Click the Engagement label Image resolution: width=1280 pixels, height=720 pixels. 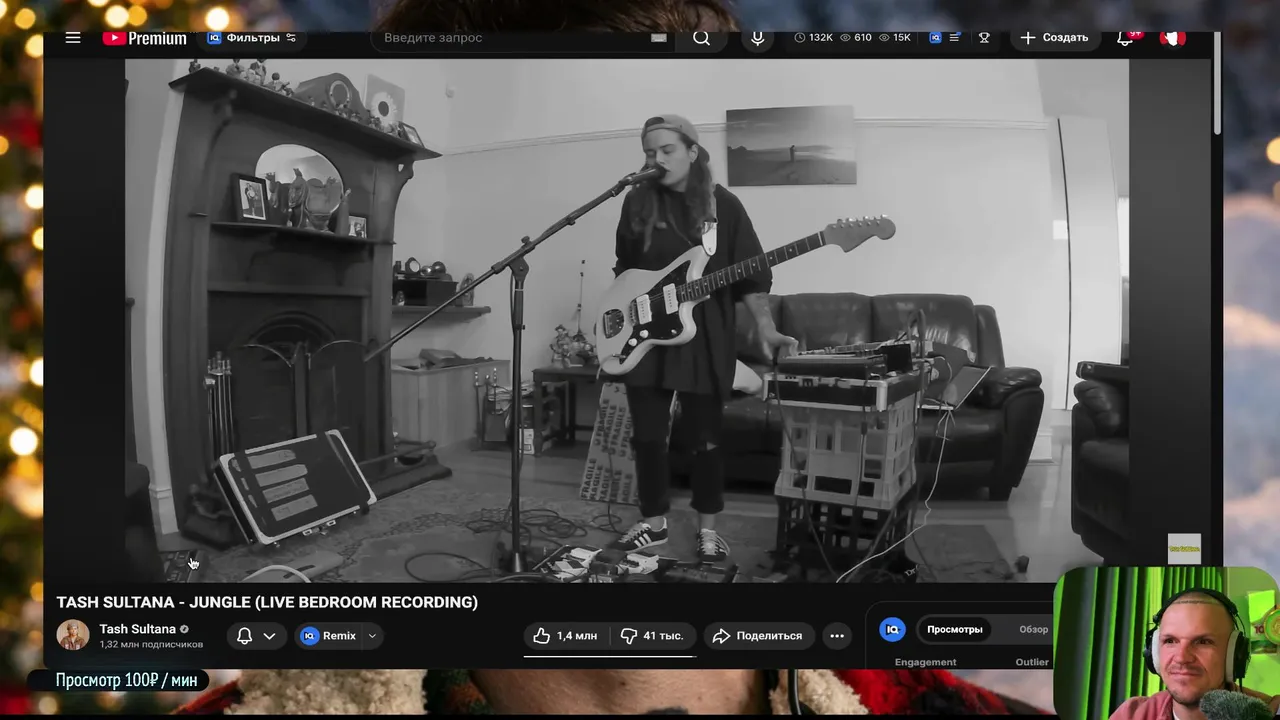click(x=925, y=662)
